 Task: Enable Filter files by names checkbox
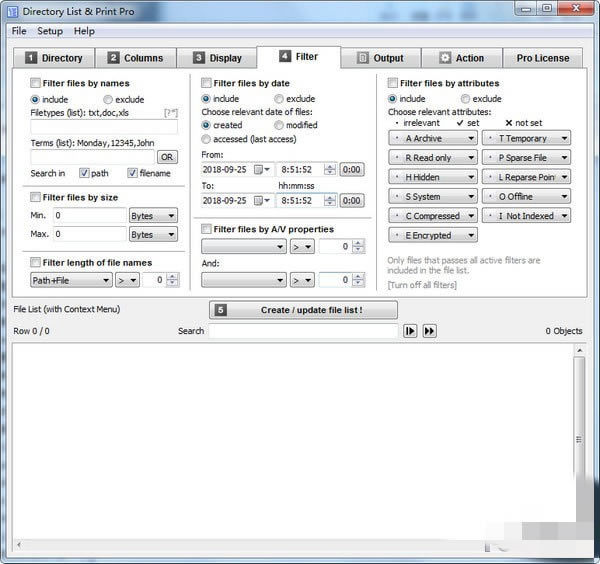tap(35, 83)
